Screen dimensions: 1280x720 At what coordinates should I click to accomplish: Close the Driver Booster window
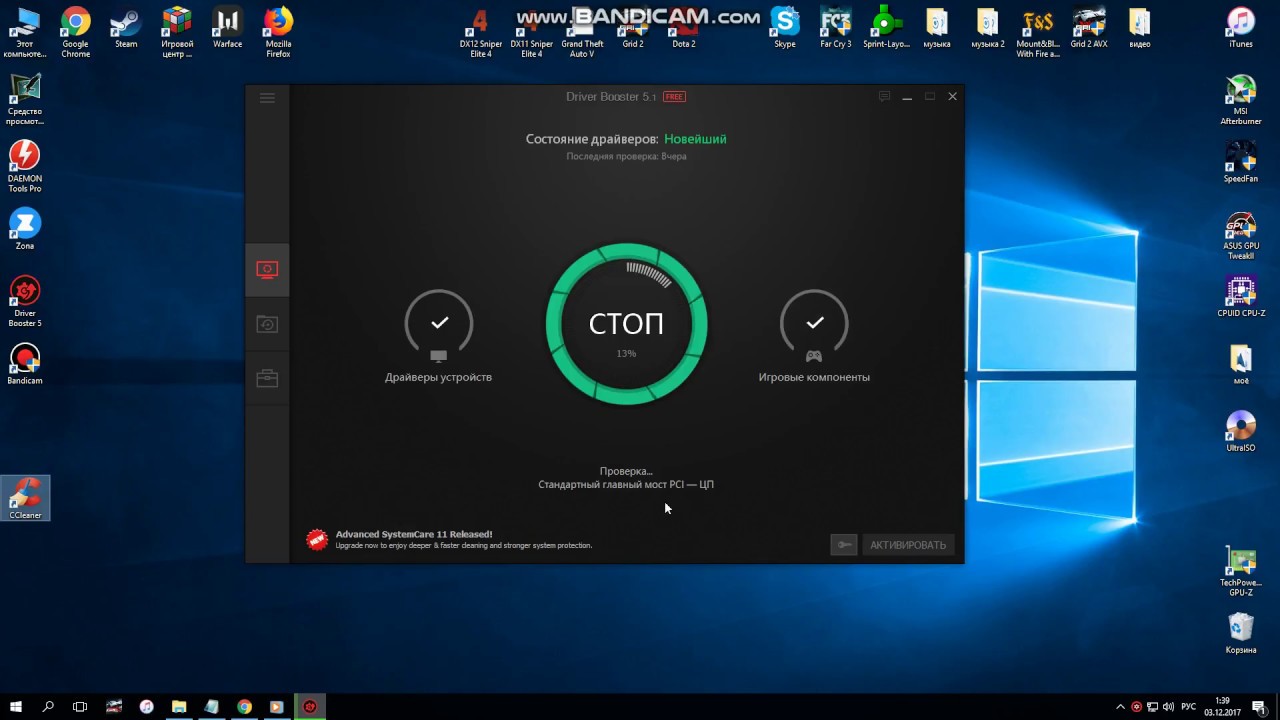coord(952,97)
